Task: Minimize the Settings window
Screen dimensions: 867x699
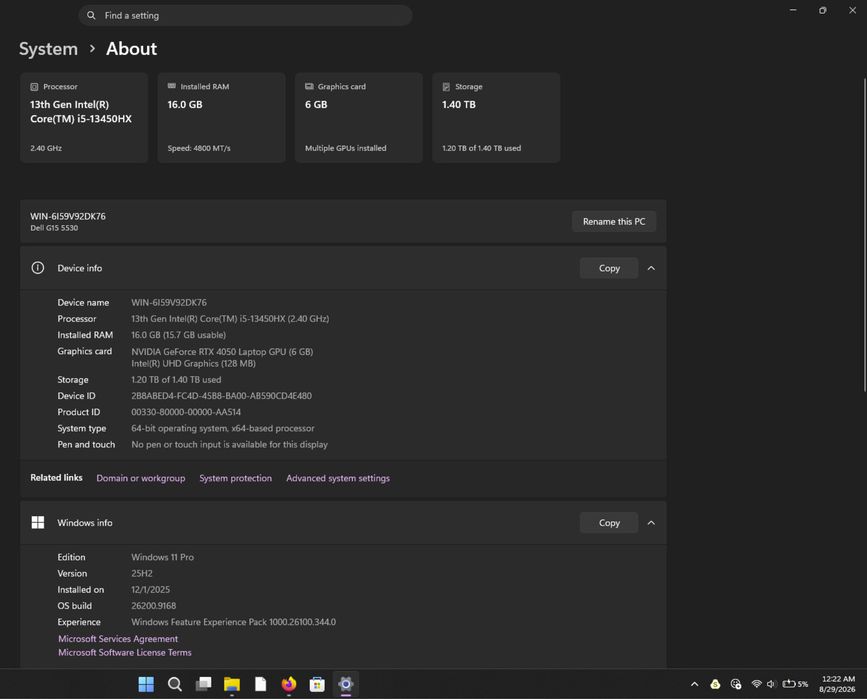Action: 793,10
